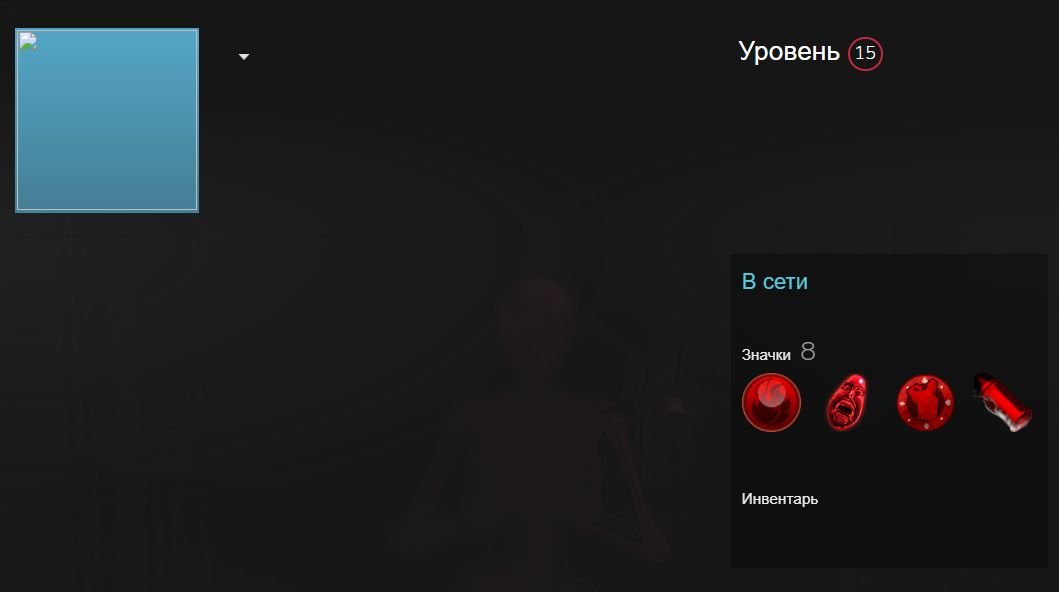
Task: Click the dark area right of the dropdown arrow
Action: [x=473, y=57]
